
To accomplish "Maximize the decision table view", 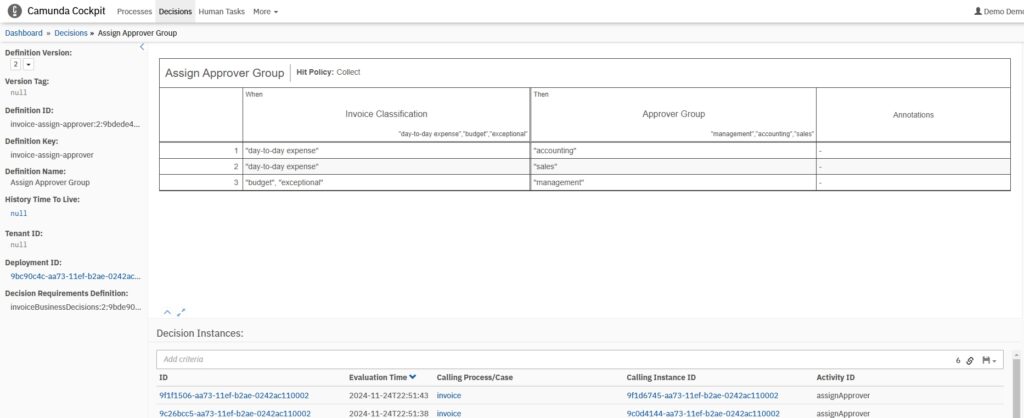I will (x=182, y=312).
